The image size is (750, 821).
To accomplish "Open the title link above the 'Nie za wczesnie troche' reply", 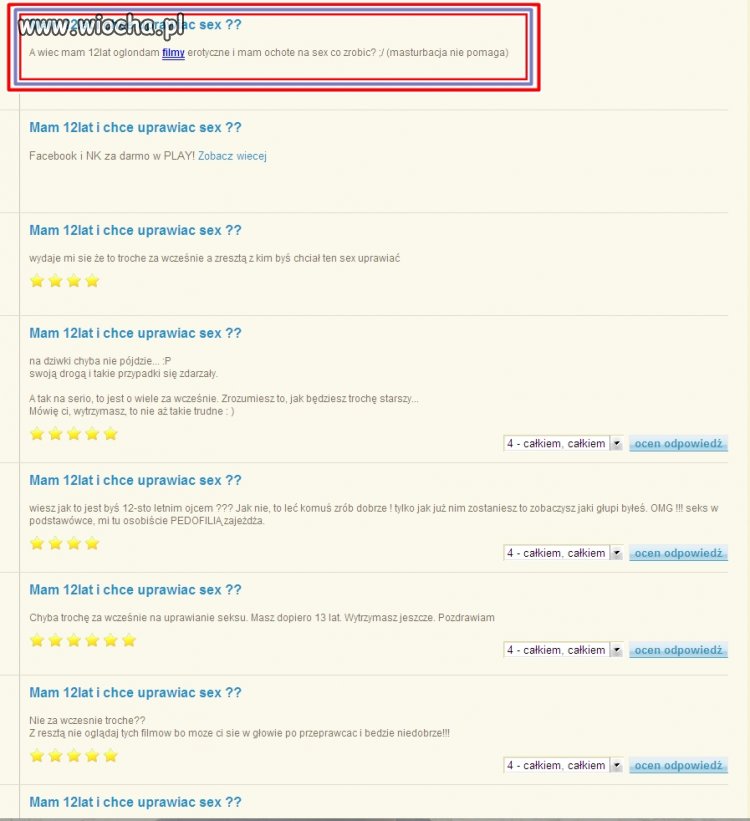I will 135,693.
